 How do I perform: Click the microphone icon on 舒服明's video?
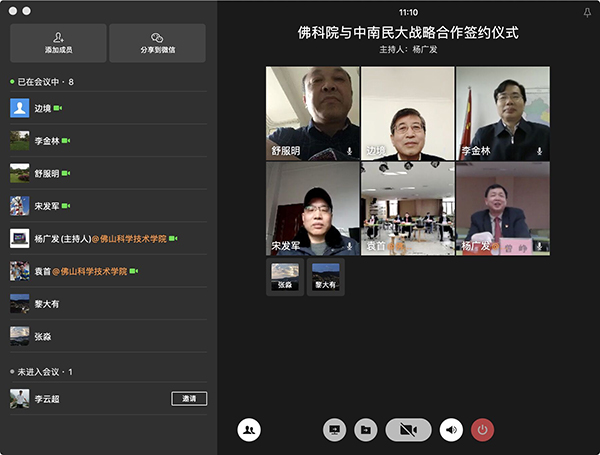click(350, 151)
